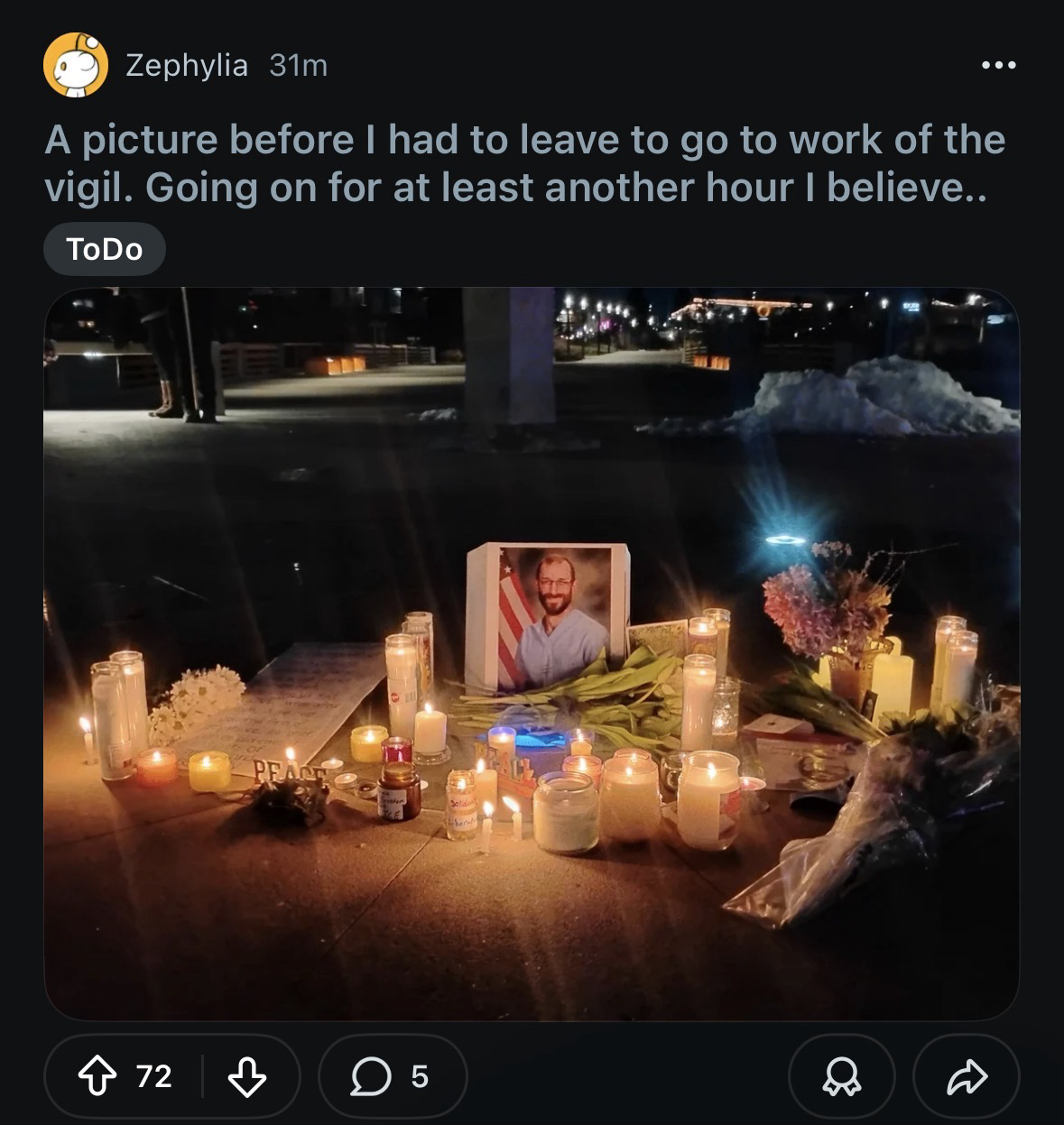Open the post title starting 'A picture before'
The height and width of the screenshot is (1125, 1064).
point(524,140)
